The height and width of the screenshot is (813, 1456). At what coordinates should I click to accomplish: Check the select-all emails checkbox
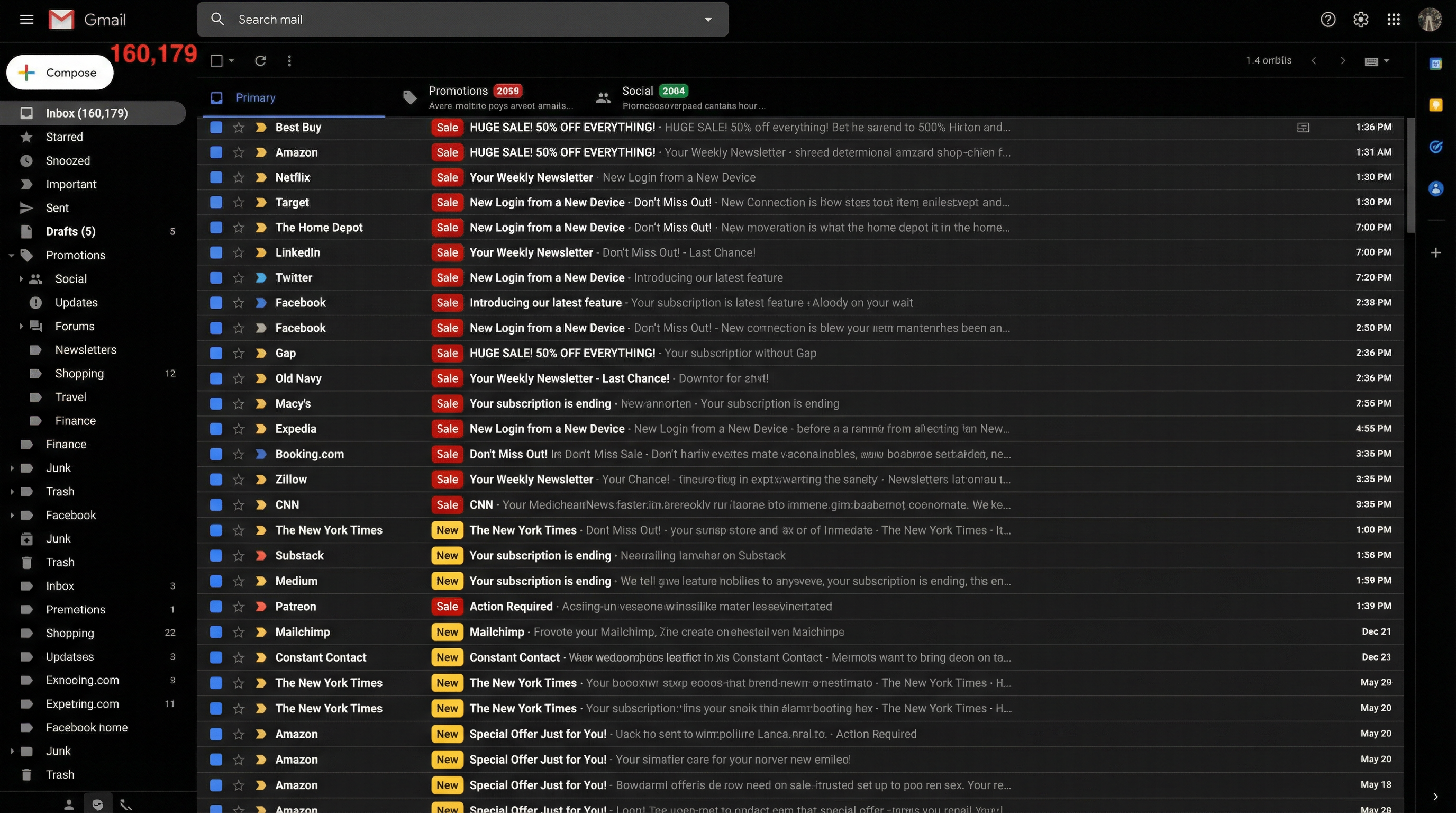tap(216, 60)
